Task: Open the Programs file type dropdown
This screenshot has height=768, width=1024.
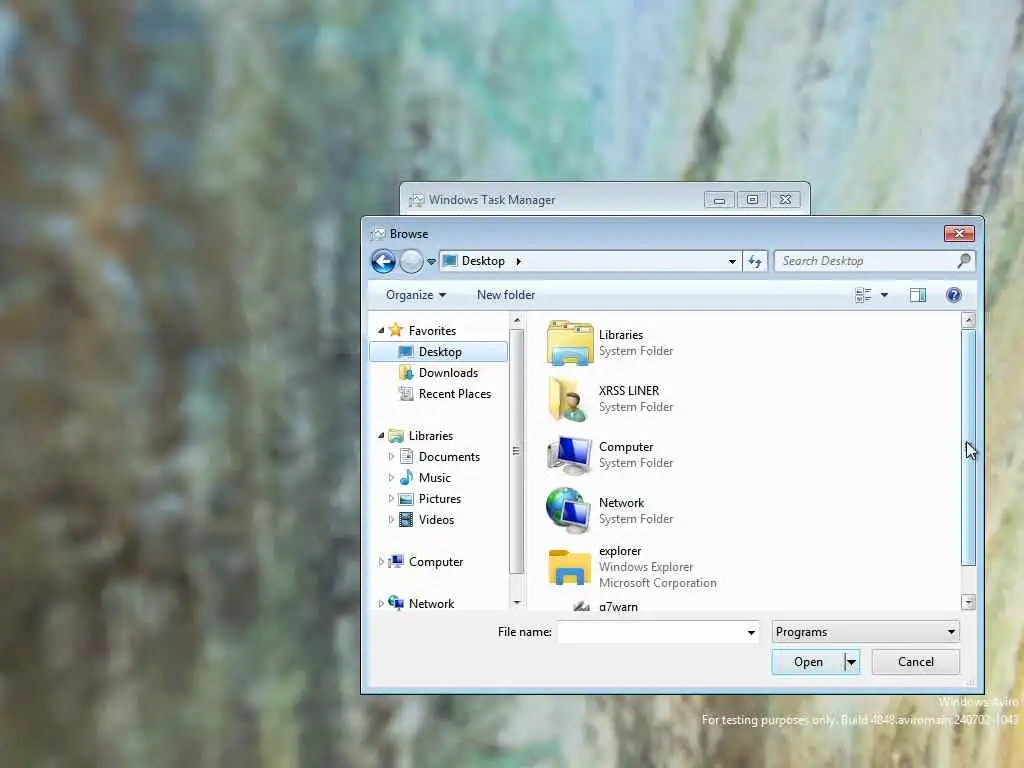Action: point(865,632)
